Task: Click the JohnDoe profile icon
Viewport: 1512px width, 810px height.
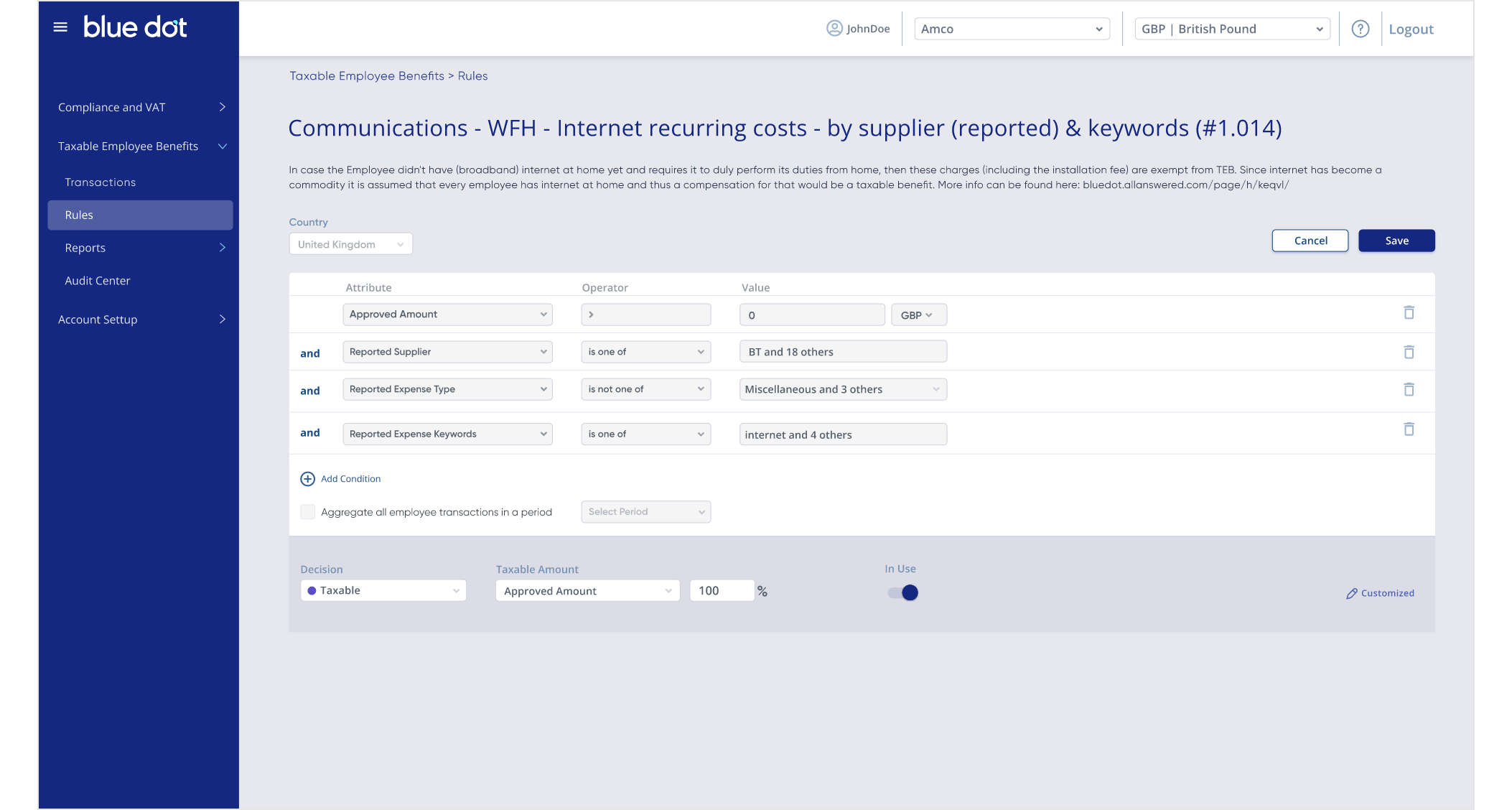Action: click(x=834, y=29)
